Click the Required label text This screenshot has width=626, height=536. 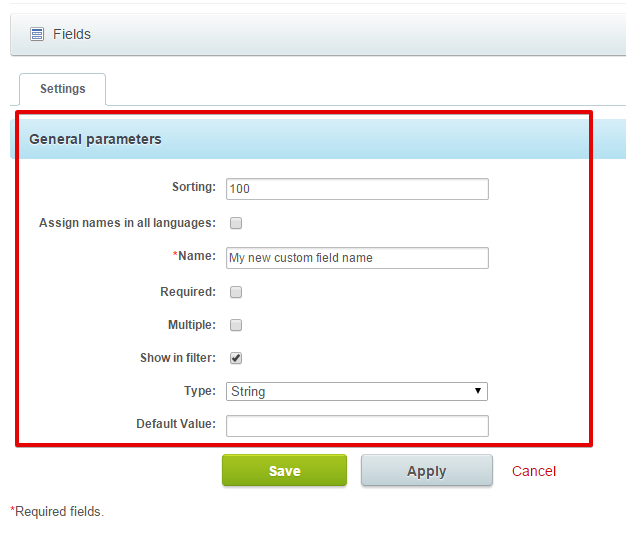pos(188,292)
